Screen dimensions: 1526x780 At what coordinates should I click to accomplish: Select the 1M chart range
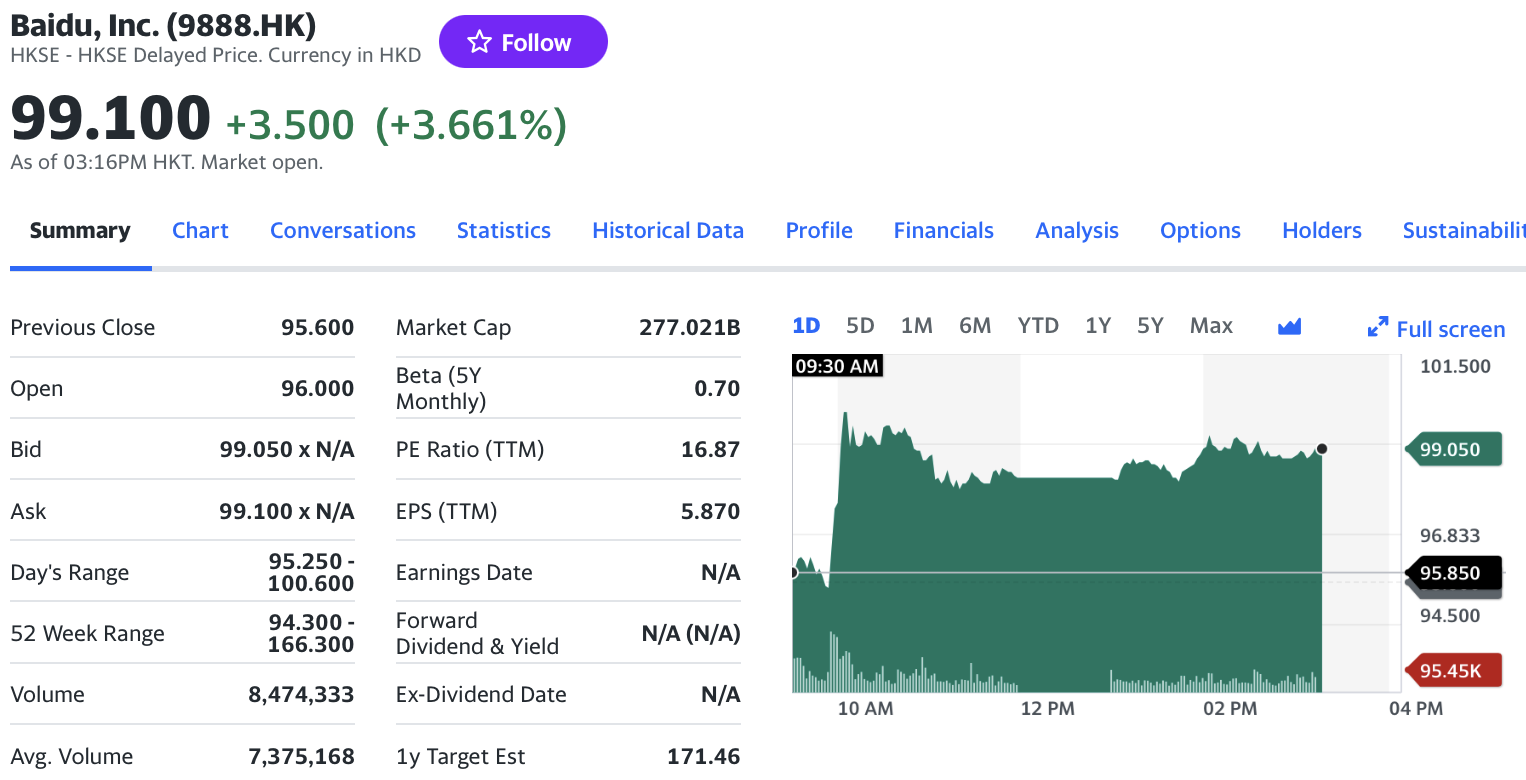coord(916,326)
